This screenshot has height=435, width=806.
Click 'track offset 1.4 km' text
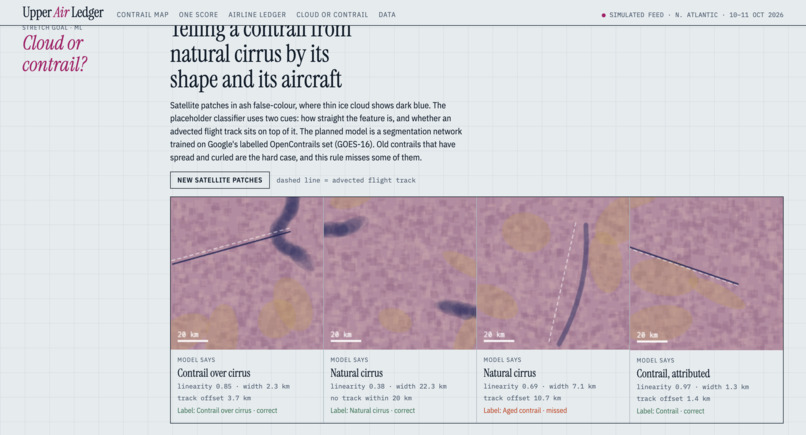pyautogui.click(x=673, y=398)
